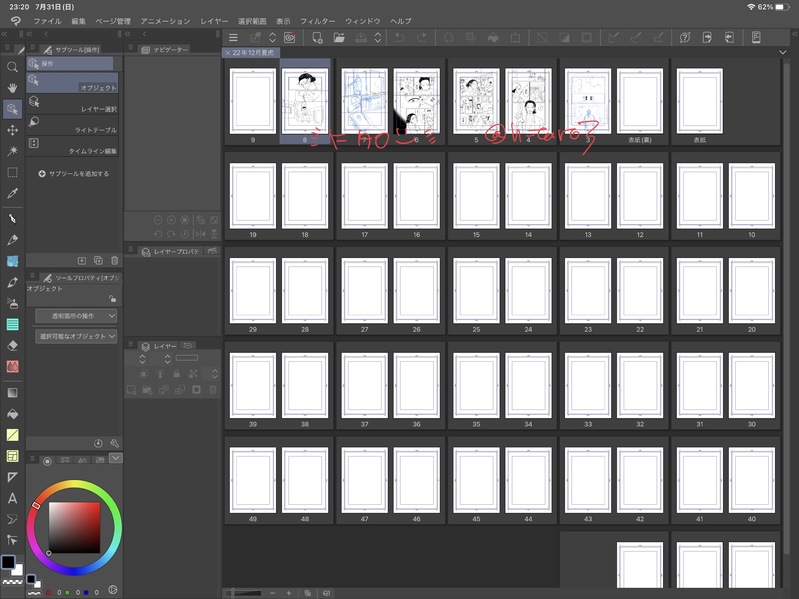799x599 pixels.
Task: Open blending mode stepper in Layer panel
Action: coord(142,359)
